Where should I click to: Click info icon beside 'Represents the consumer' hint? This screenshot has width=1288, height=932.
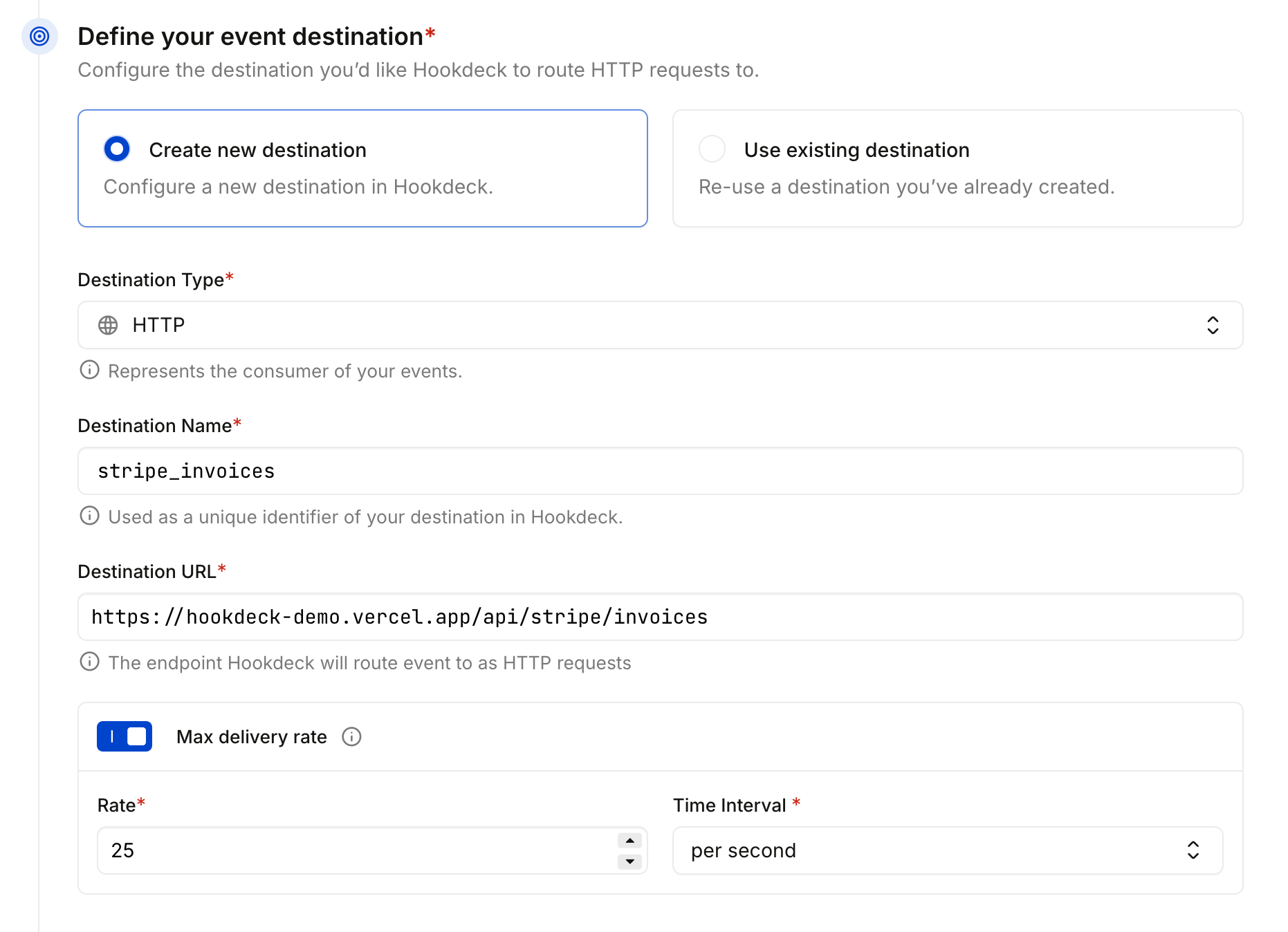[89, 371]
